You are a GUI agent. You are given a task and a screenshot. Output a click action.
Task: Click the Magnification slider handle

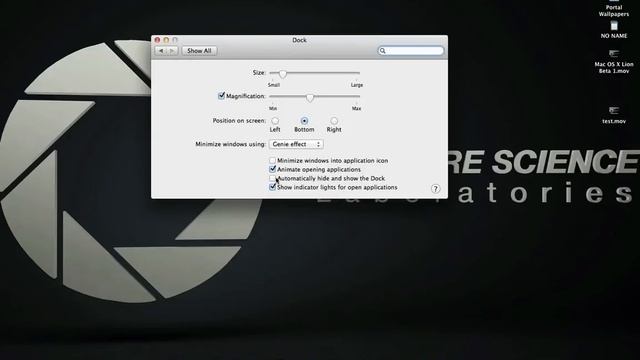click(x=310, y=98)
